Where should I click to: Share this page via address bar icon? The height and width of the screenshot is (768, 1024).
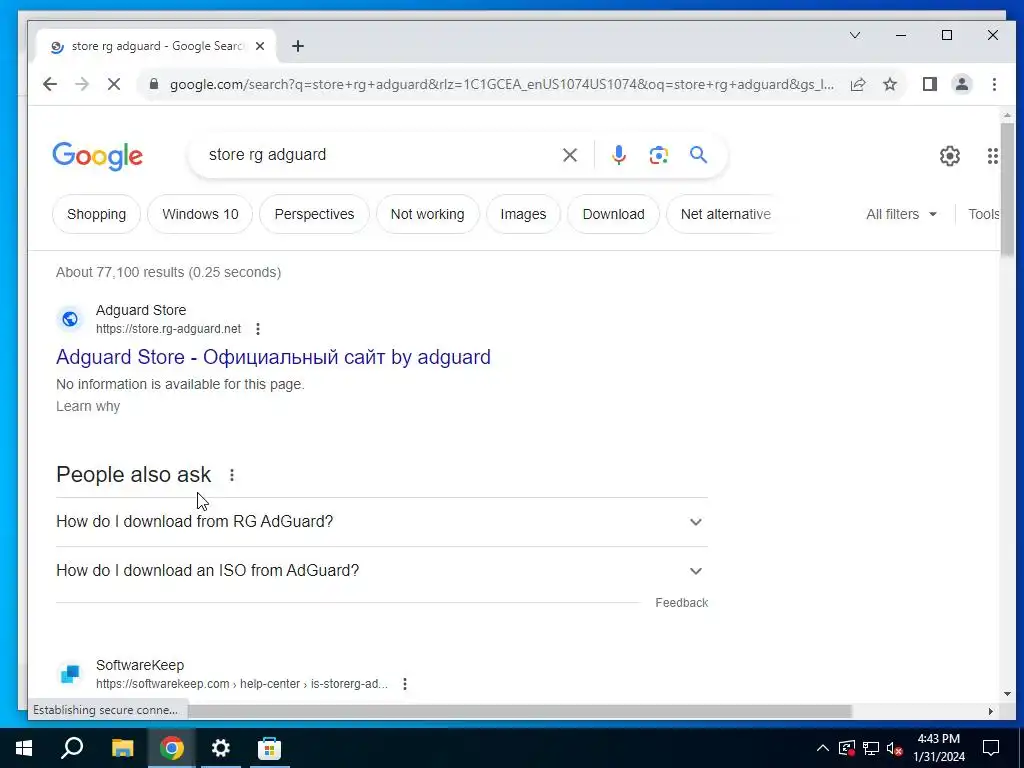tap(858, 84)
